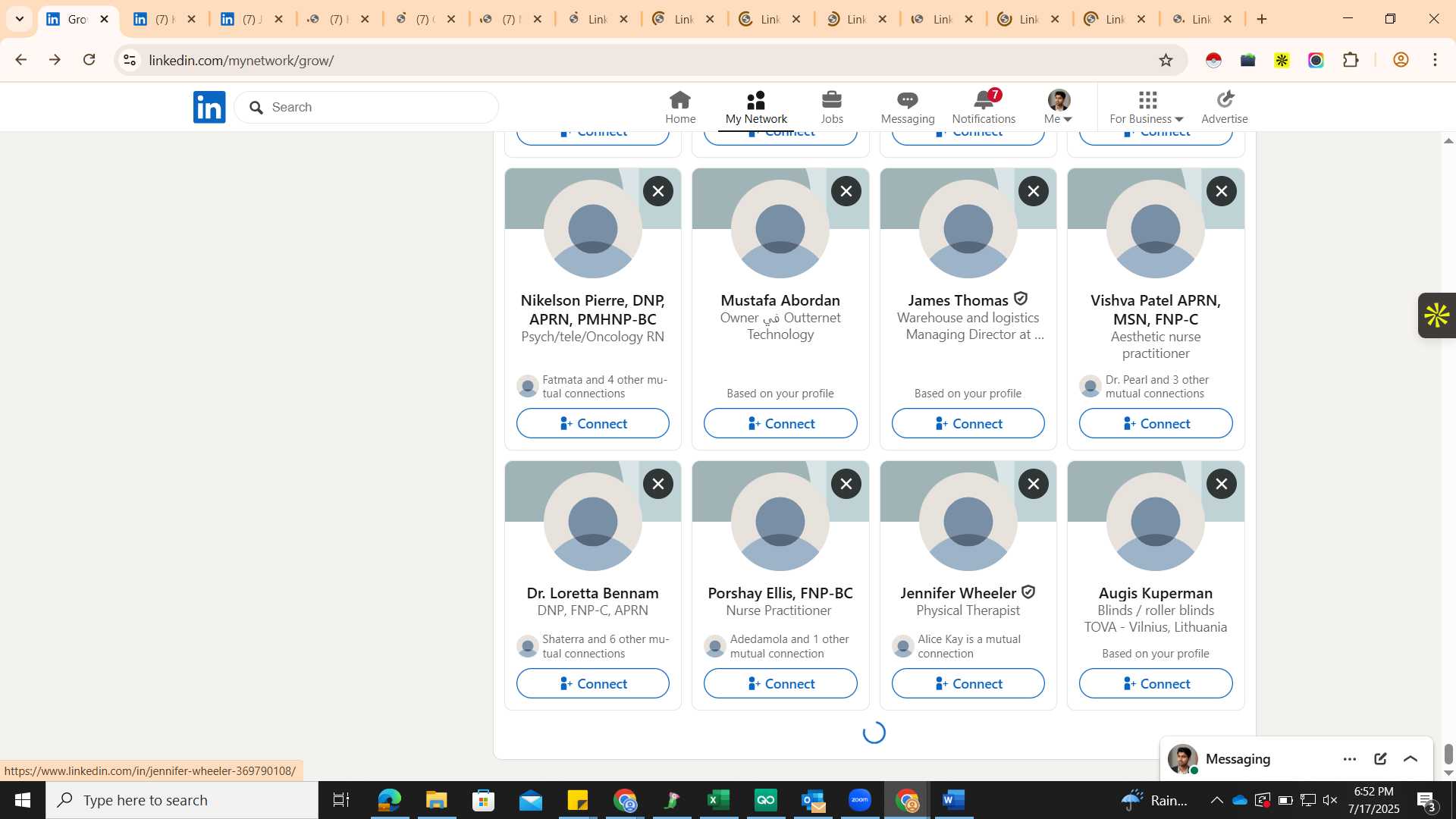
Task: Open Word from the taskbar
Action: pyautogui.click(x=953, y=800)
